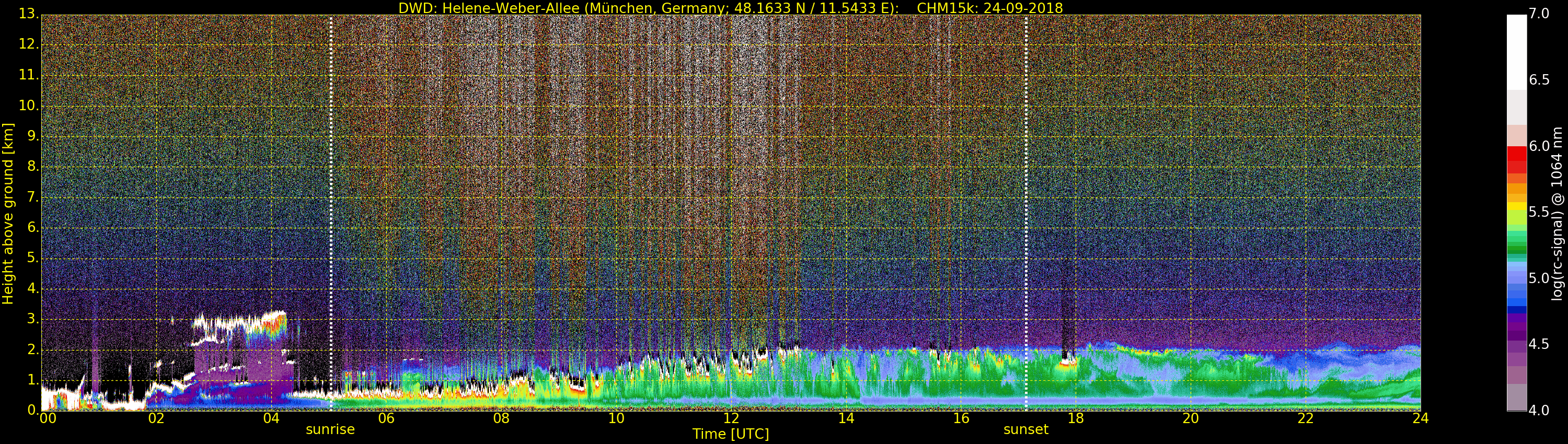
Task: Click the colorbar label "log(rc-signal) @ 1064 nm"
Action: coord(1557,213)
